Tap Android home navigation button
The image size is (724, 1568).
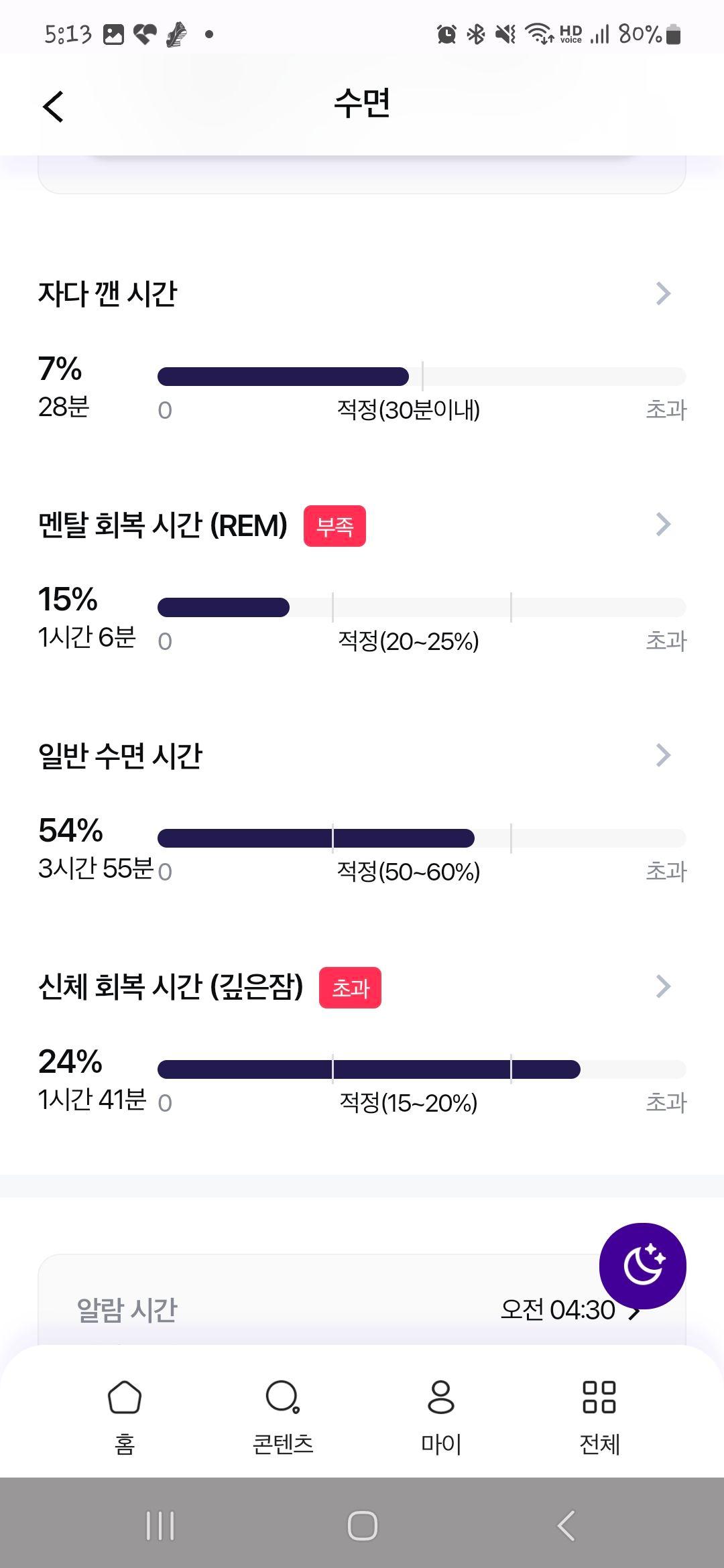click(x=362, y=1526)
